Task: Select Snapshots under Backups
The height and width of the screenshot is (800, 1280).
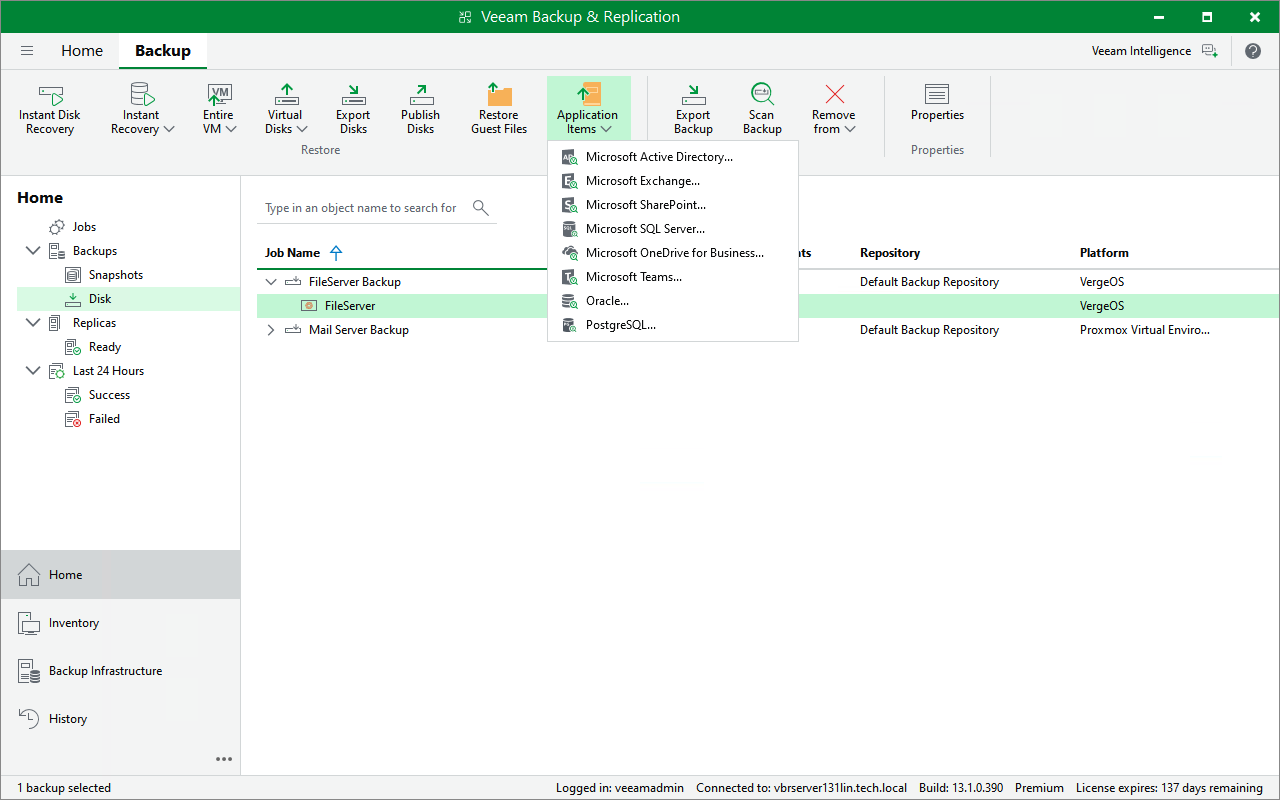Action: tap(115, 275)
